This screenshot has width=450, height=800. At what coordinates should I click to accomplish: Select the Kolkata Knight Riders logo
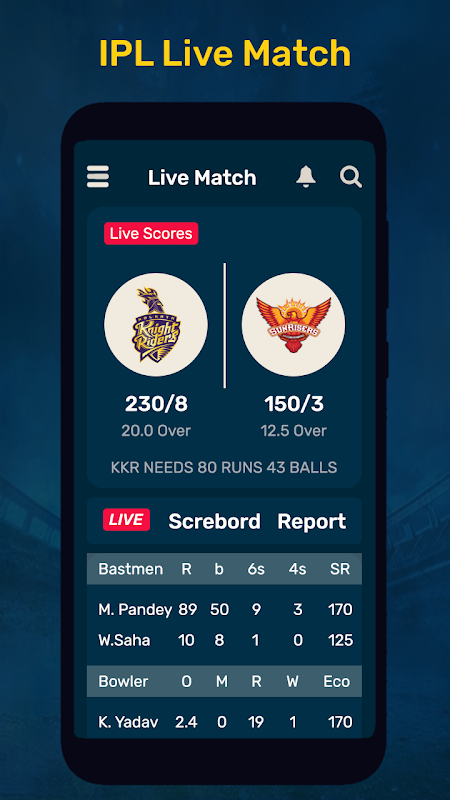pos(156,324)
